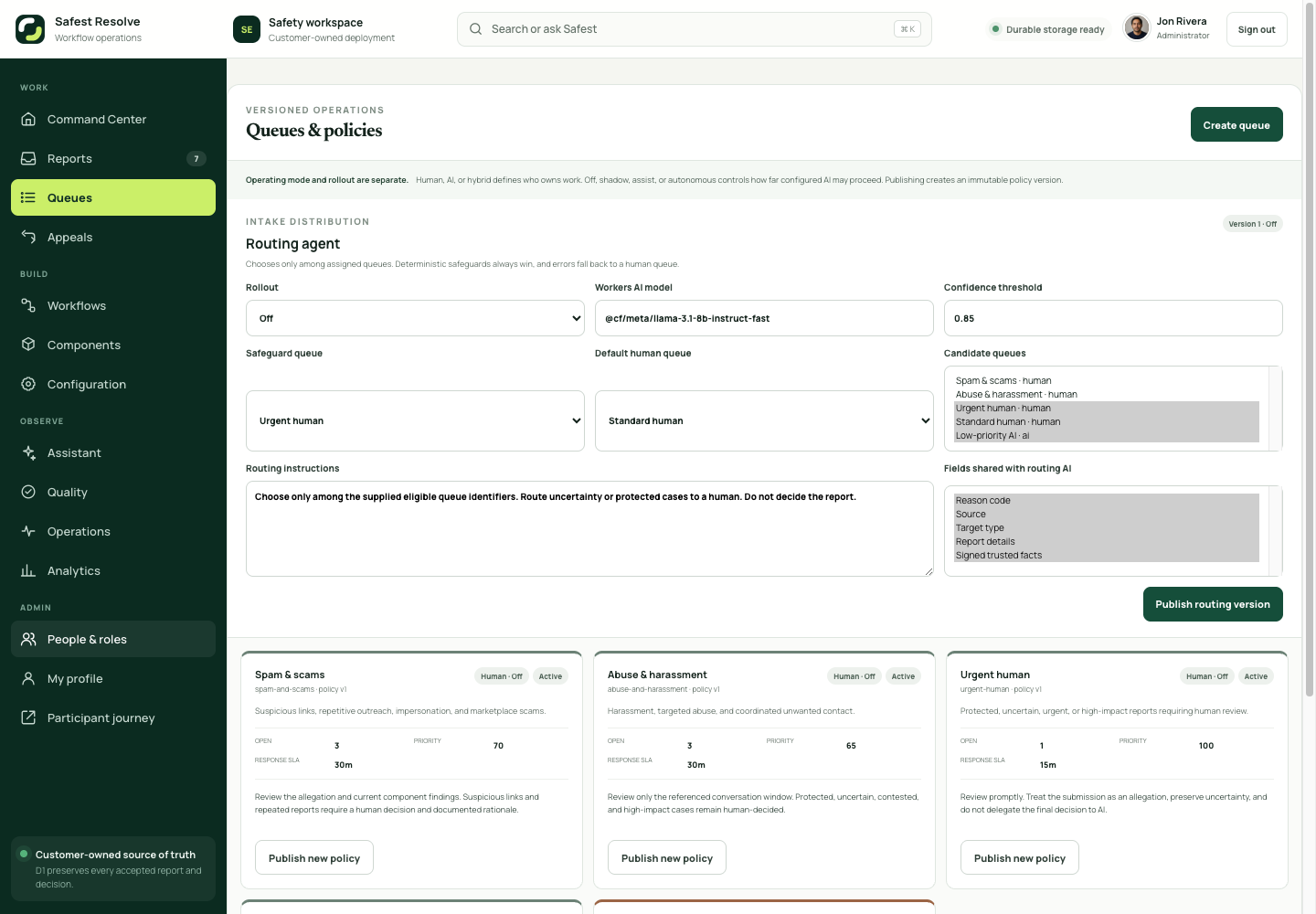Click the Reports count badge 7
Image resolution: width=1316 pixels, height=914 pixels.
click(x=196, y=158)
